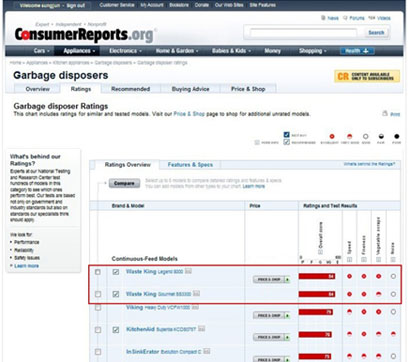Click Learn more under We look for

pos(26,266)
